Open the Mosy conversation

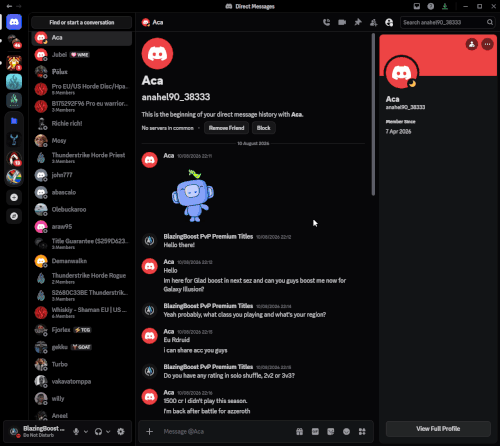(x=82, y=141)
